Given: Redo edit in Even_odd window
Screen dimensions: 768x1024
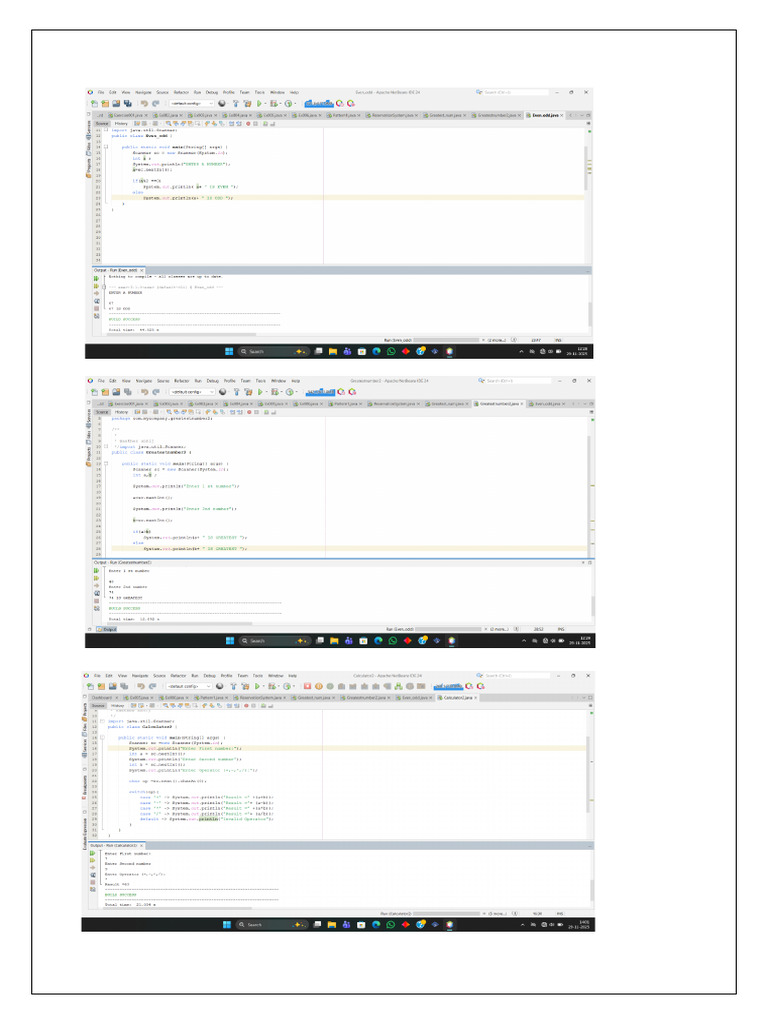Looking at the screenshot, I should pos(156,103).
